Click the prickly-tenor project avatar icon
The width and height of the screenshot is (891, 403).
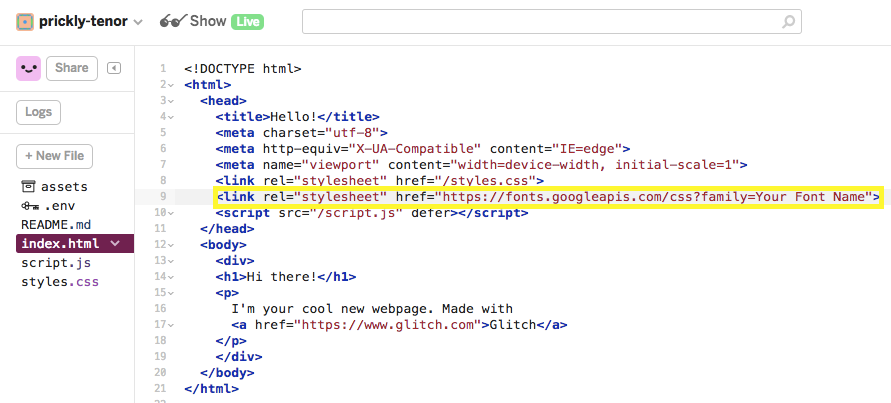[x=24, y=22]
